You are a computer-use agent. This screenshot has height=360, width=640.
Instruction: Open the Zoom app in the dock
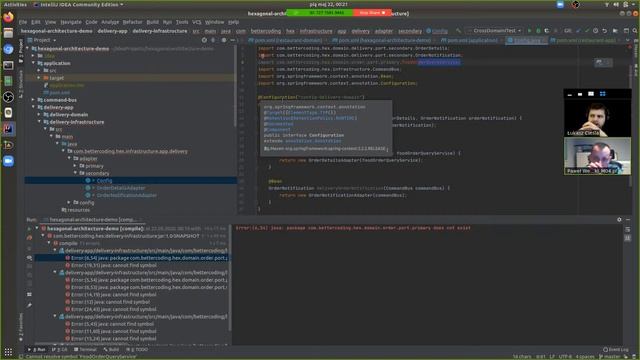coord(8,161)
